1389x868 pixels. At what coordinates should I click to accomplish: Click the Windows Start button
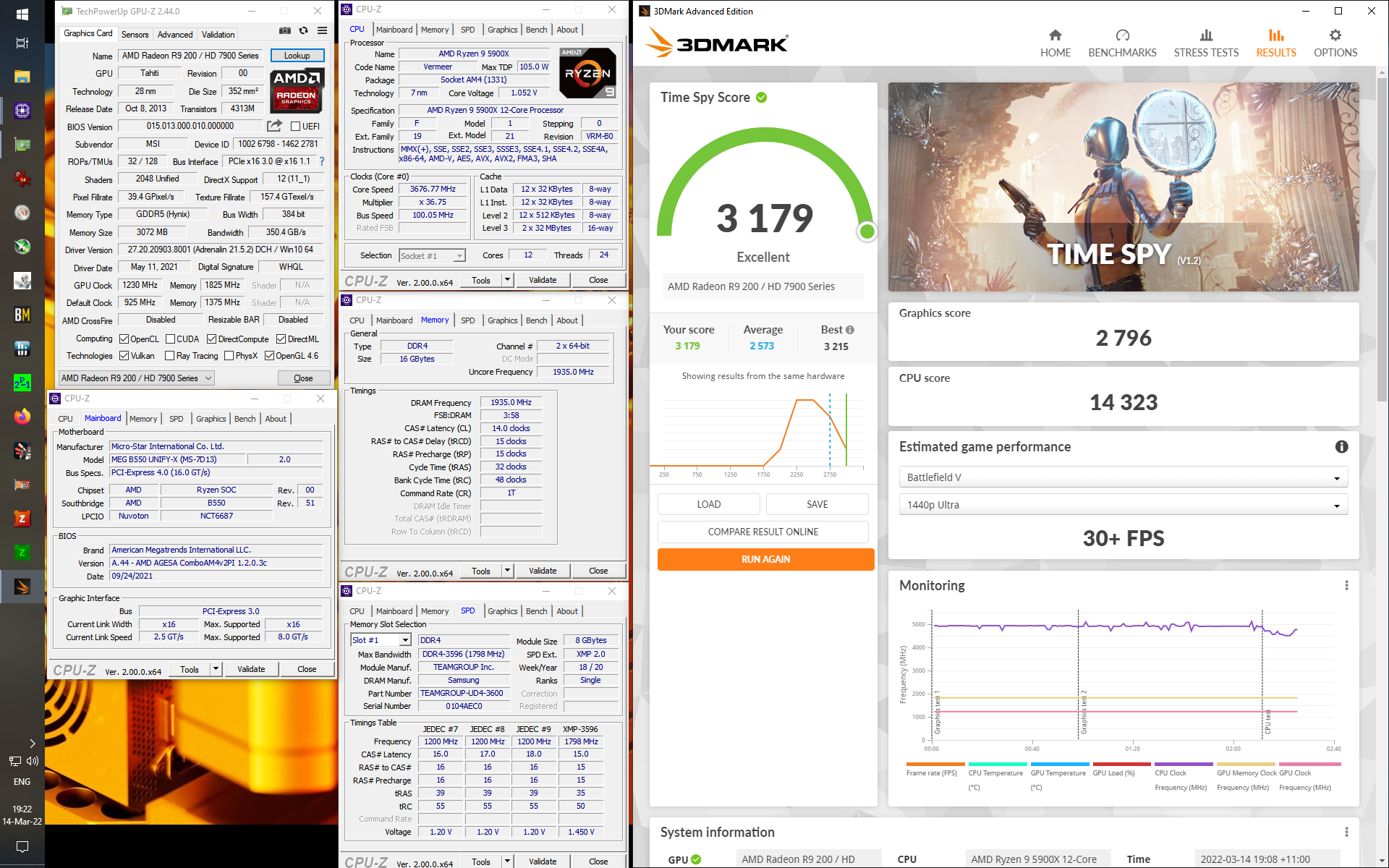click(x=22, y=14)
